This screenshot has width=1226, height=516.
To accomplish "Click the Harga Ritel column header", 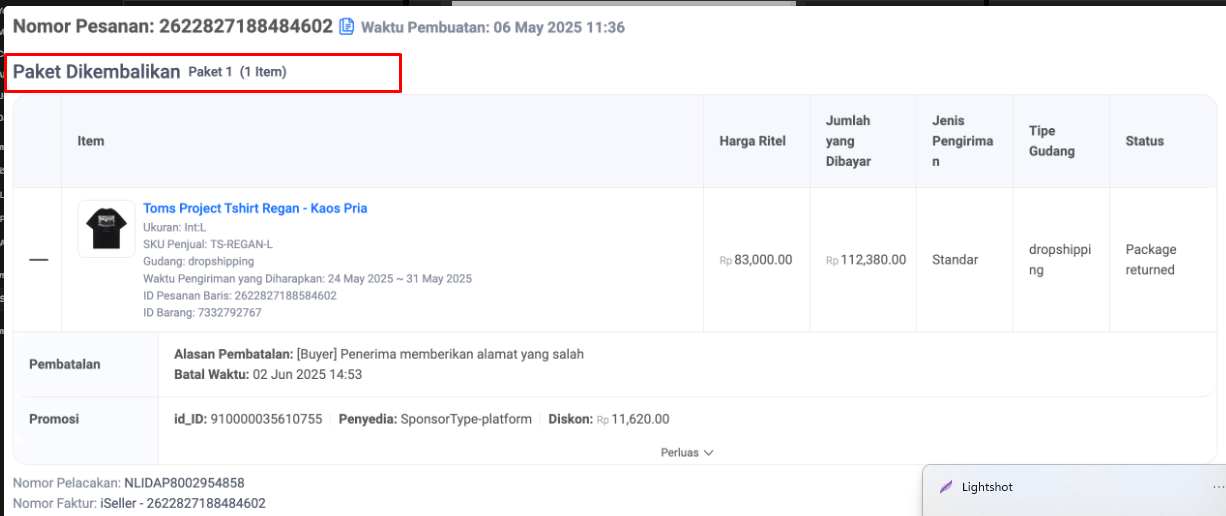I will pos(752,141).
